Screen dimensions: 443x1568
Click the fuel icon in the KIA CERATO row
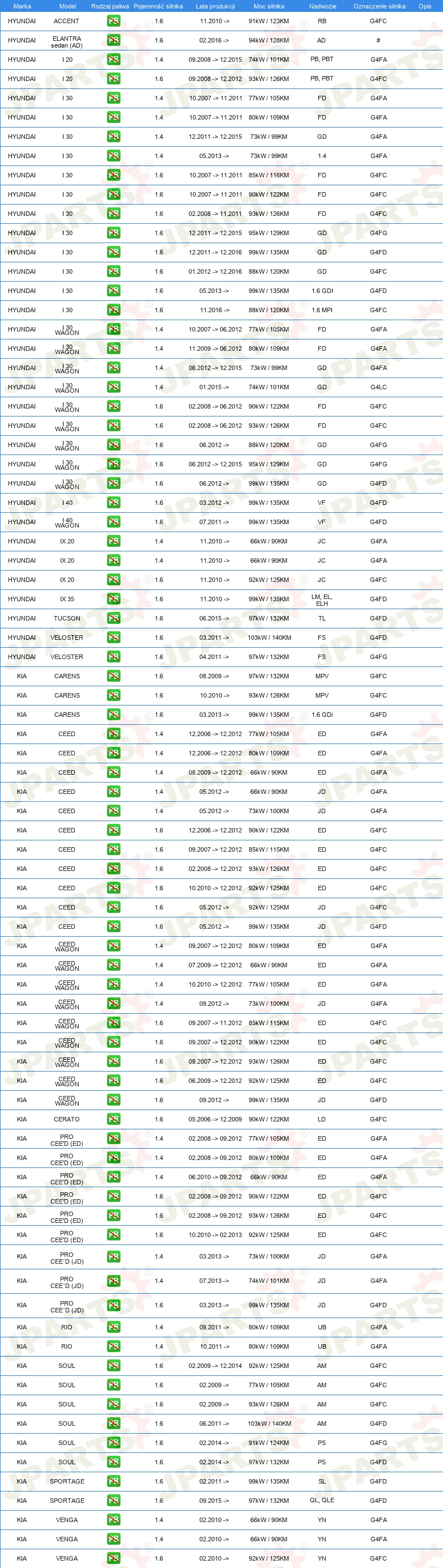tap(113, 1119)
